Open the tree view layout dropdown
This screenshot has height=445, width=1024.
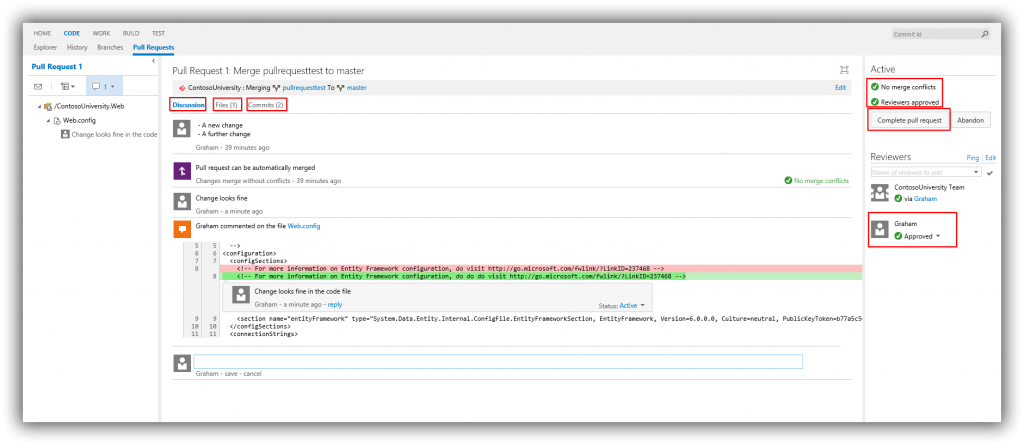69,87
